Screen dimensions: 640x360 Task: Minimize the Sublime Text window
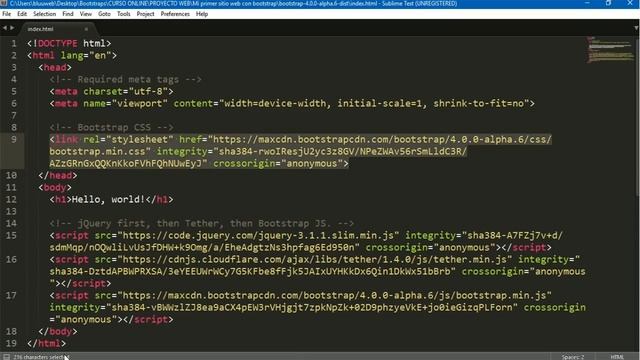click(x=587, y=3)
